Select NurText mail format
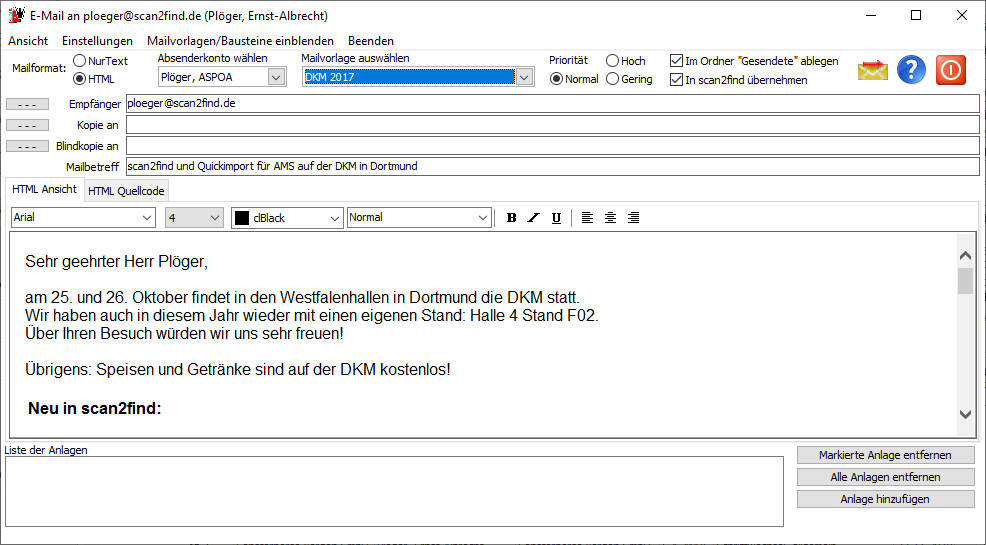Viewport: 986px width, 545px height. 80,61
